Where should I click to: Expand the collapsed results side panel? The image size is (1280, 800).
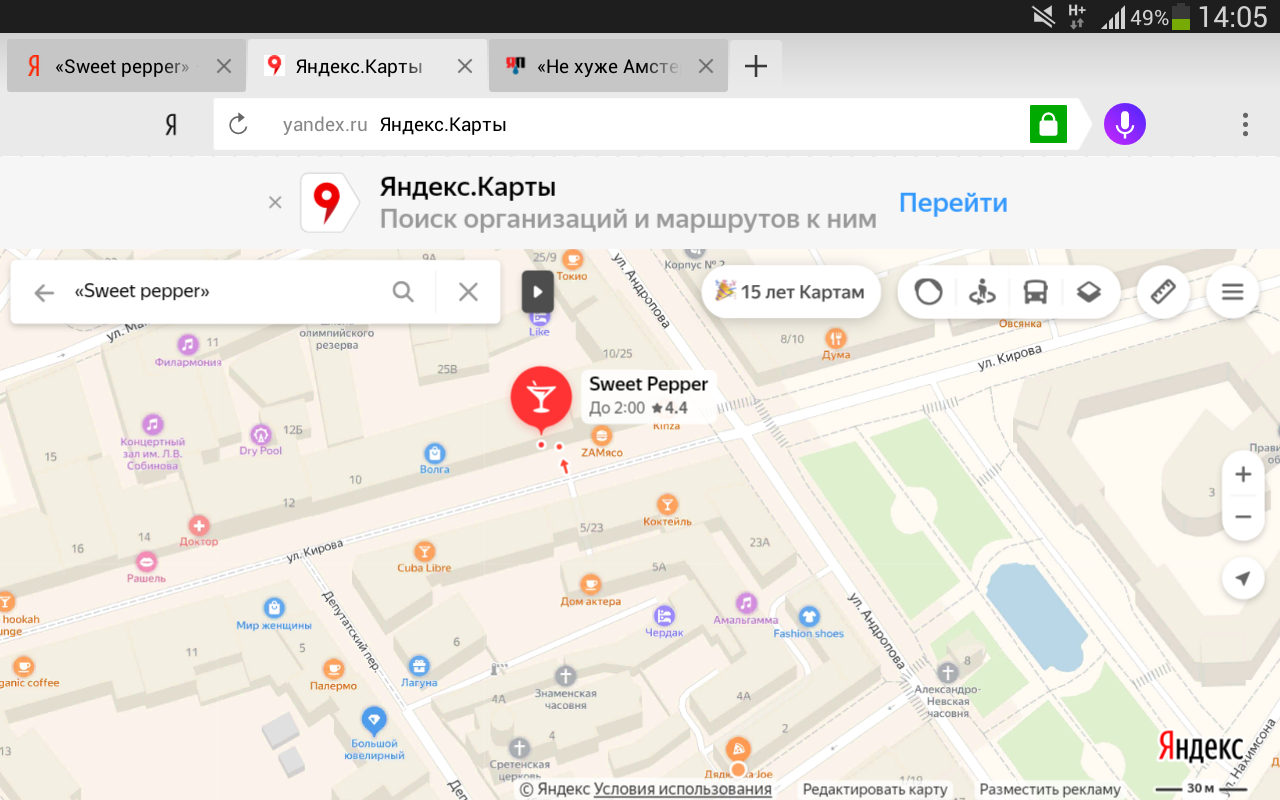tap(538, 292)
